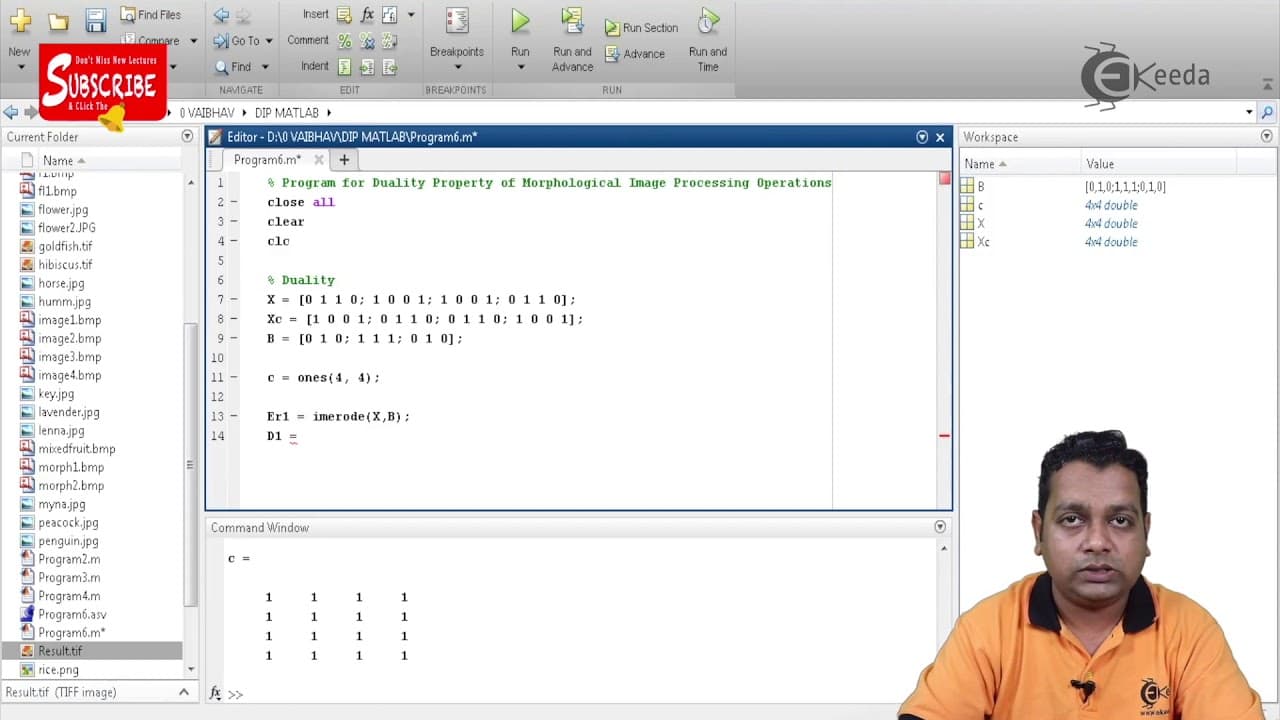Navigate back with the blue left arrow
The image size is (1280, 720).
(x=221, y=15)
